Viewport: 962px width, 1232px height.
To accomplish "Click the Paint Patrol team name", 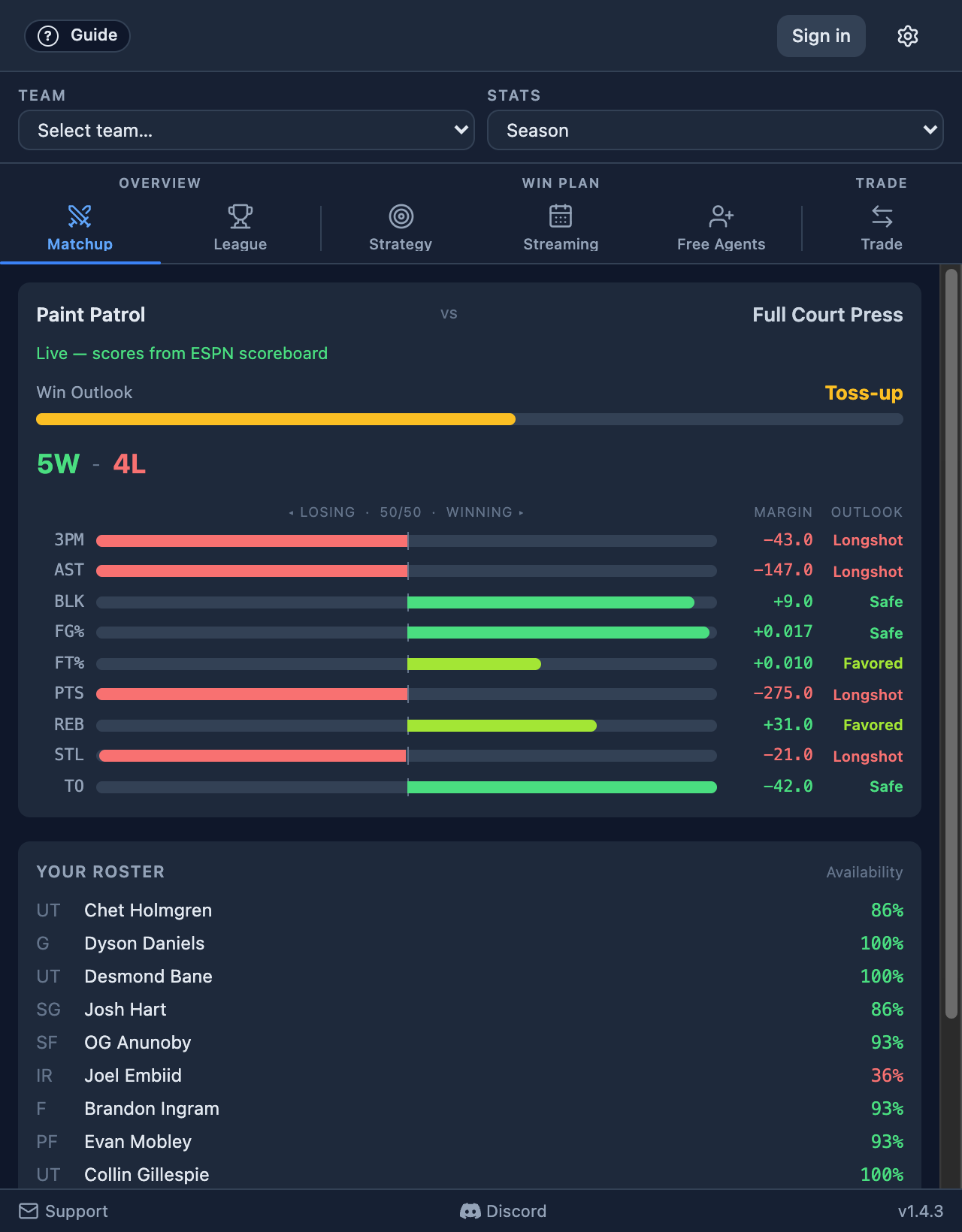I will pyautogui.click(x=91, y=315).
